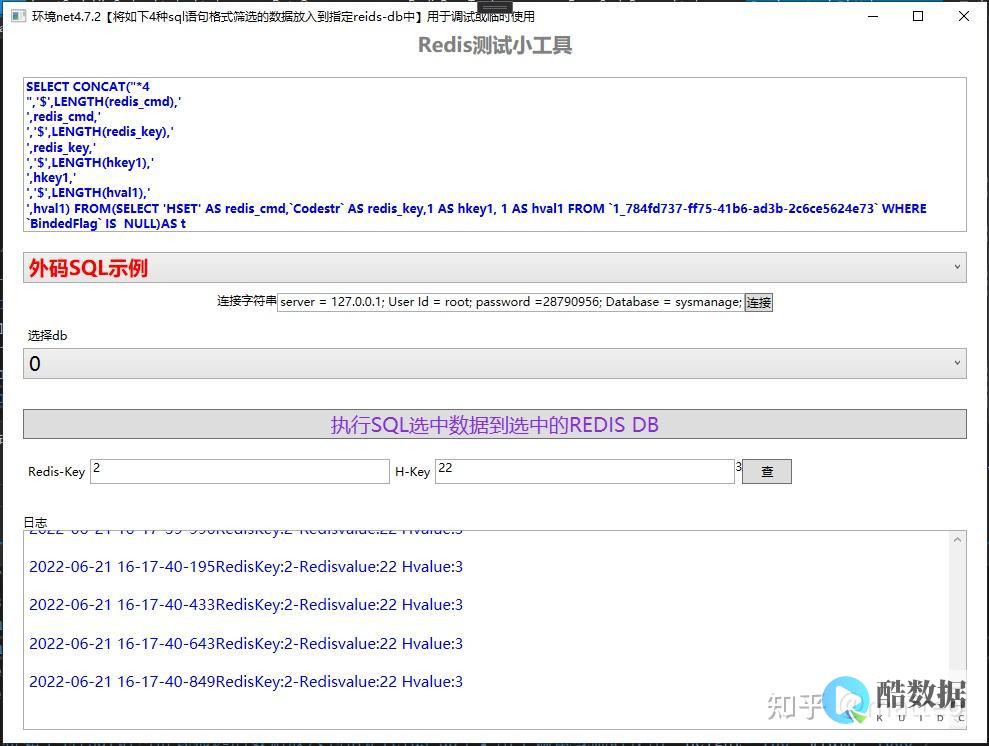Click the 选择db label
The width and height of the screenshot is (989, 746).
pos(47,335)
